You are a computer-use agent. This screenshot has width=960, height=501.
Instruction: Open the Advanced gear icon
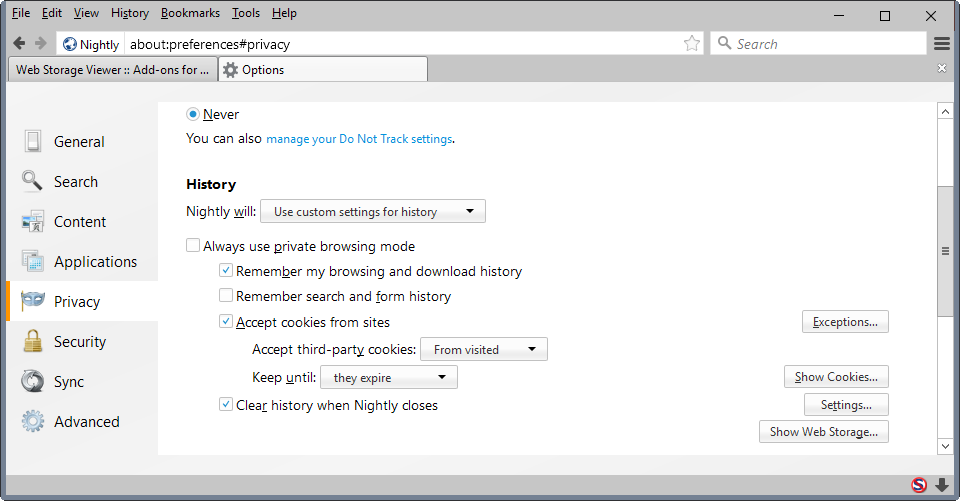click(x=32, y=421)
